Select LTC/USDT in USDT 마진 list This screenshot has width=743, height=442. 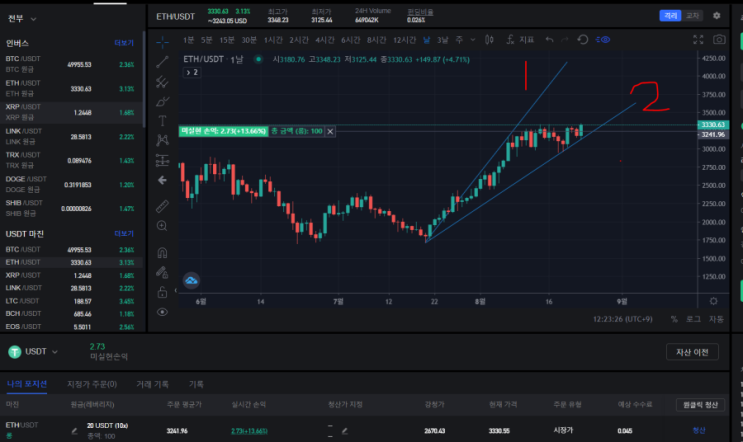pyautogui.click(x=71, y=301)
